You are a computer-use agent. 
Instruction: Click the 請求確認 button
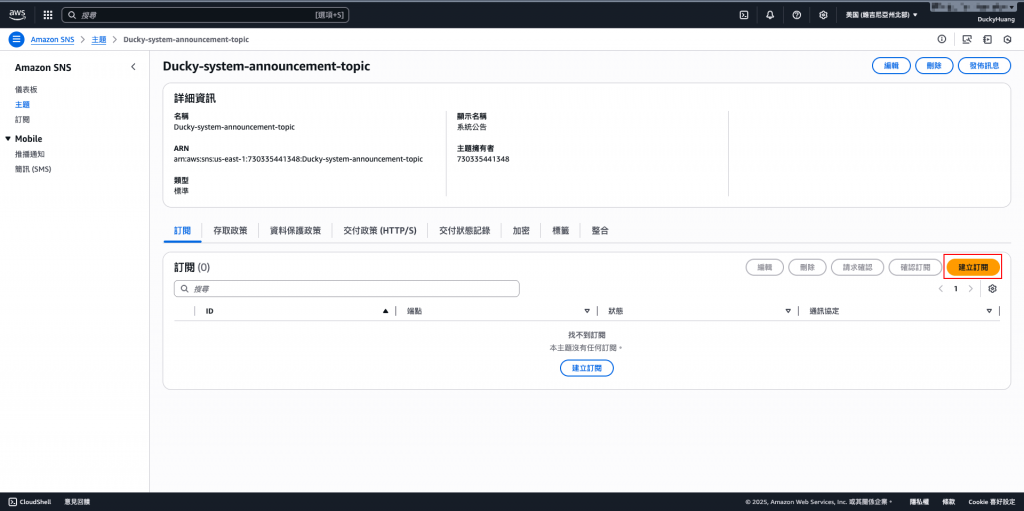point(857,267)
